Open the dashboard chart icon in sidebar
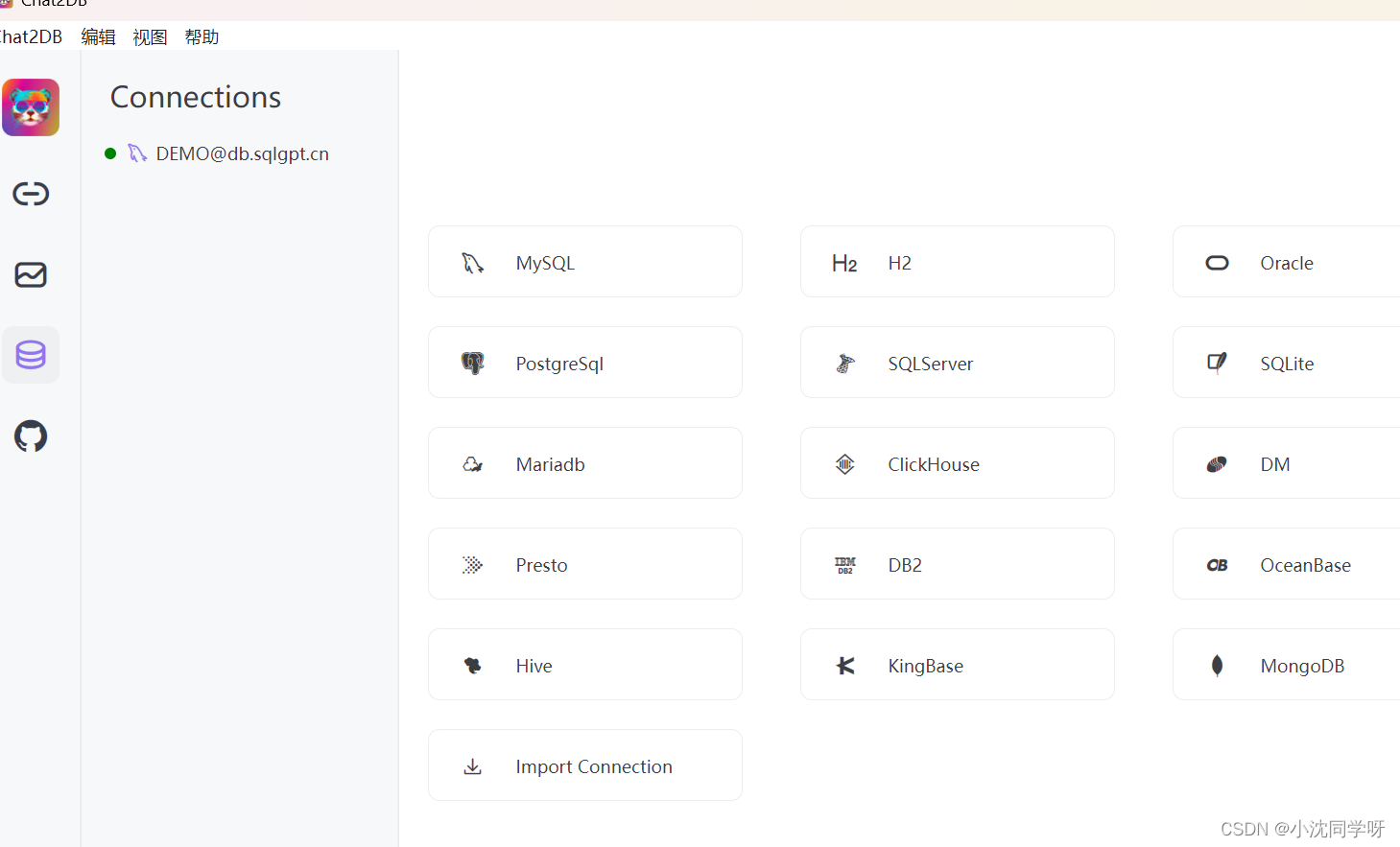Viewport: 1400px width, 847px height. pos(31,275)
